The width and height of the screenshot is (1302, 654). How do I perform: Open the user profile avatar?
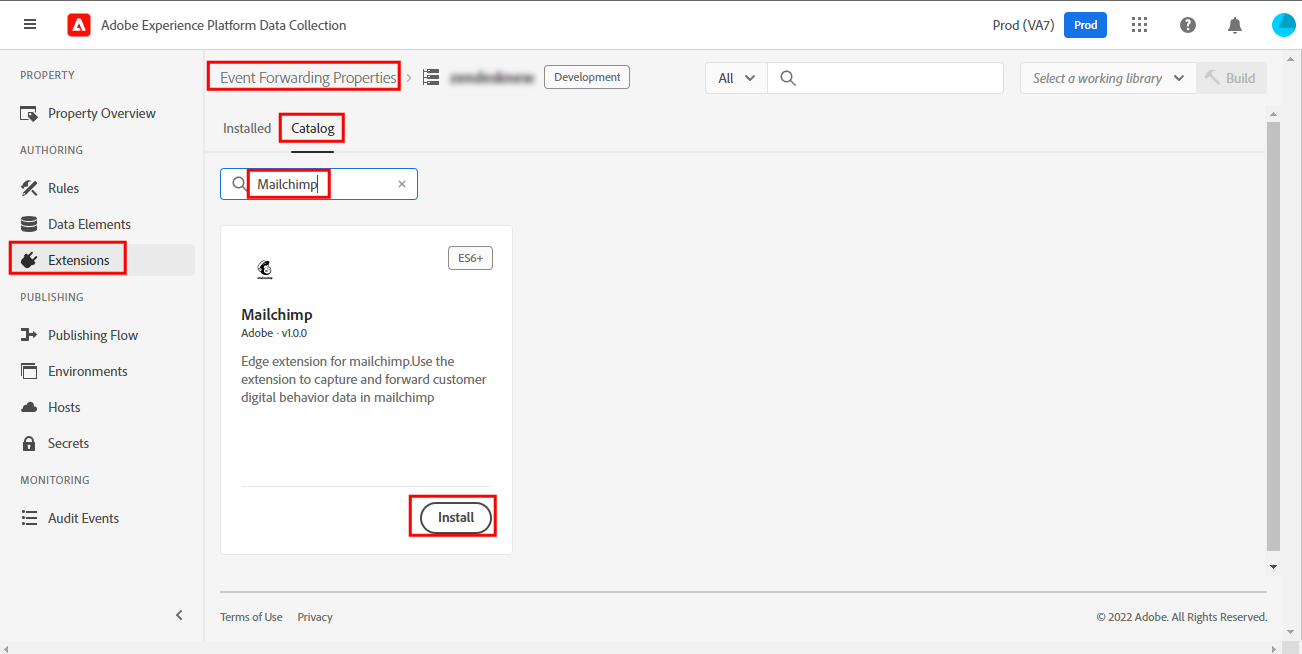[x=1284, y=25]
